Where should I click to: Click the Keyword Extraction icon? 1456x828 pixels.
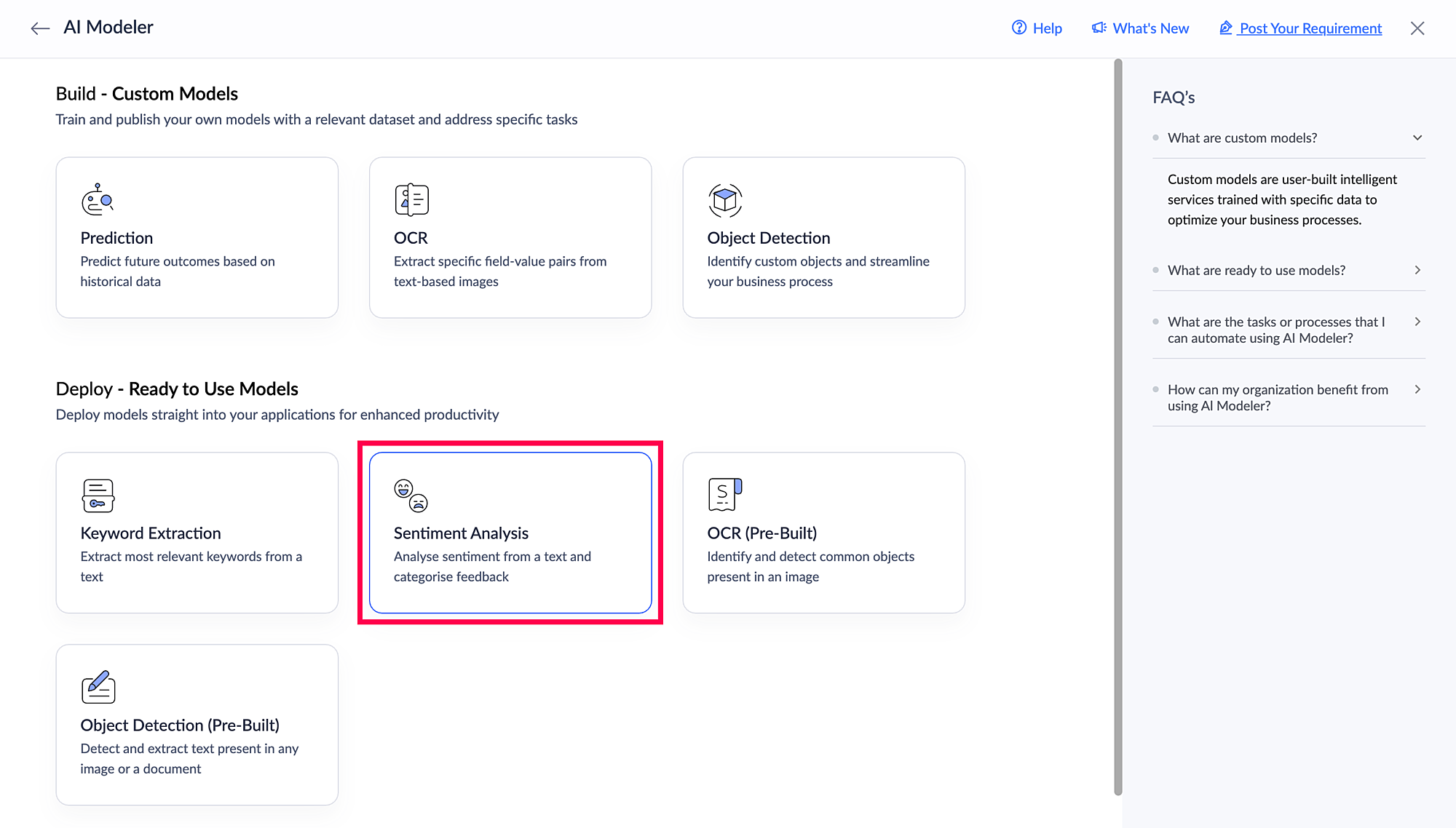point(98,495)
